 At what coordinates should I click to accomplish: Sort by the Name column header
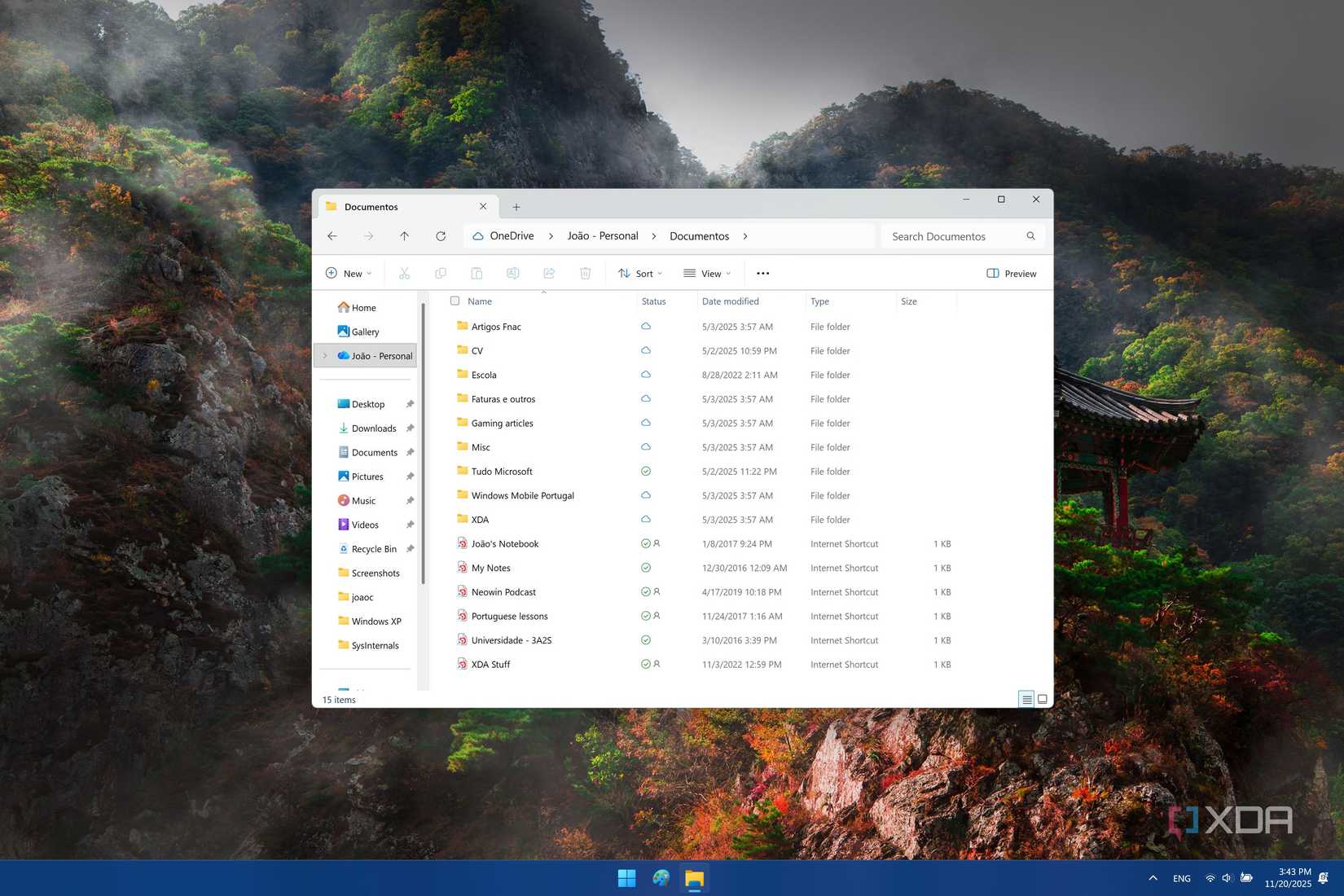[480, 301]
